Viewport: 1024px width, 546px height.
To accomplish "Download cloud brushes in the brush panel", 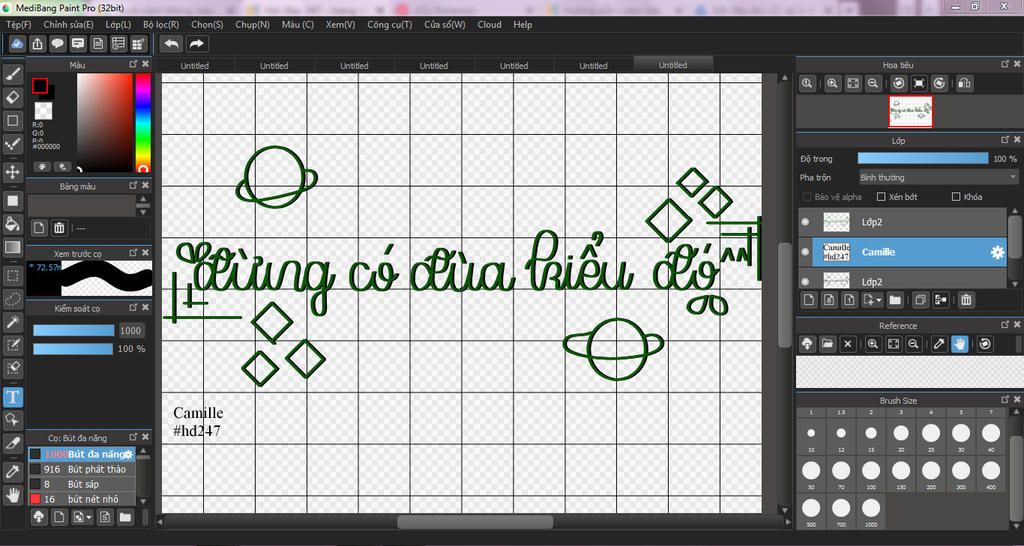I will [x=39, y=517].
